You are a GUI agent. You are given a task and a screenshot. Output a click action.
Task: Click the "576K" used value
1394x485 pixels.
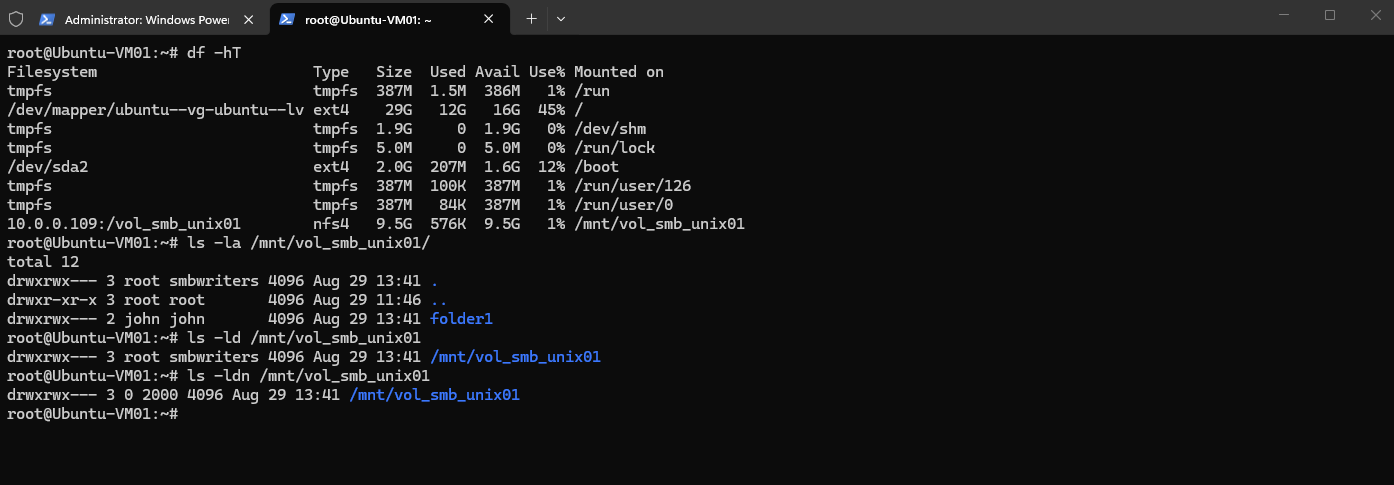[x=448, y=224]
